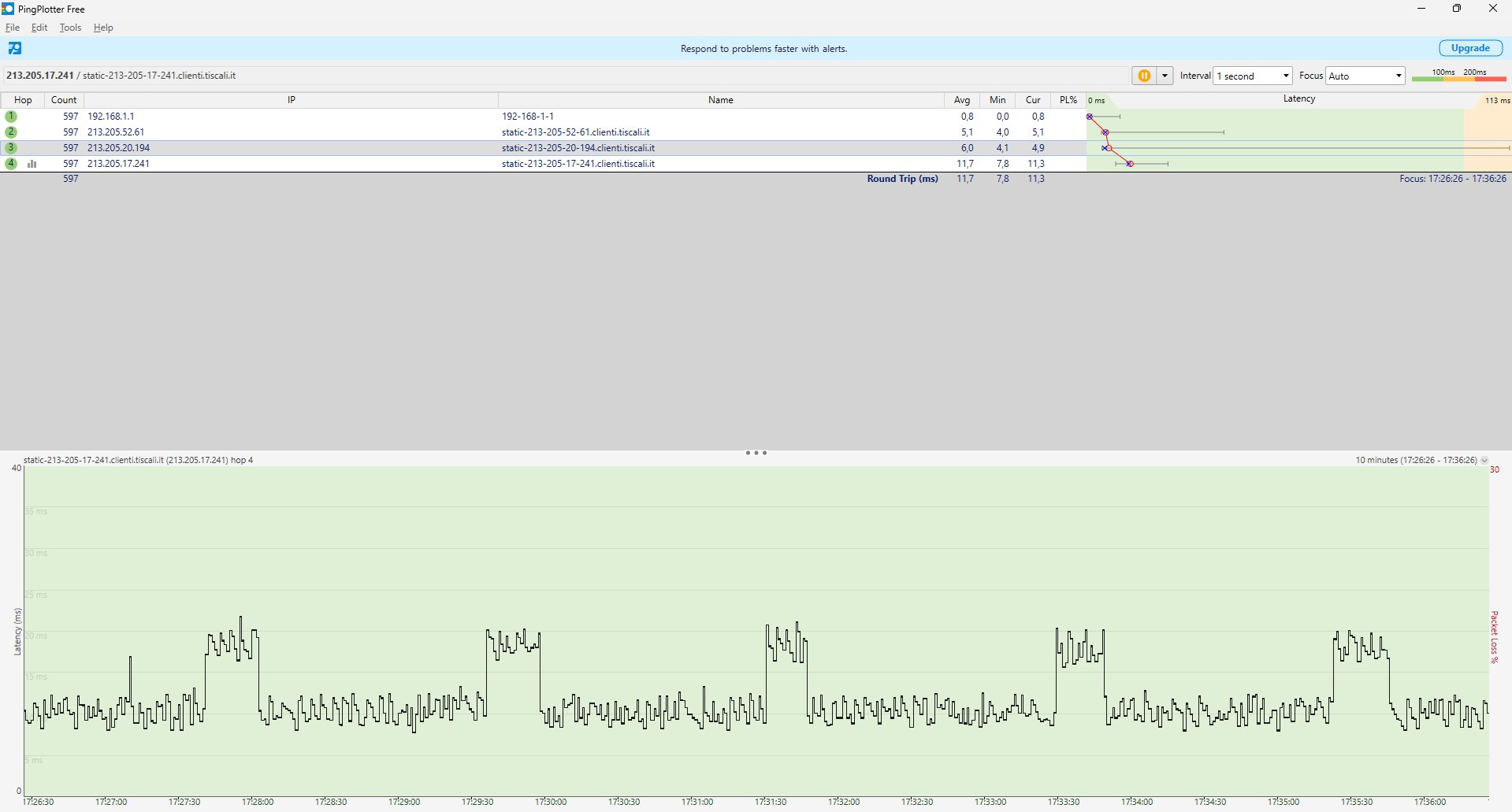
Task: Click the PingPlotter app icon in title bar
Action: (8, 9)
